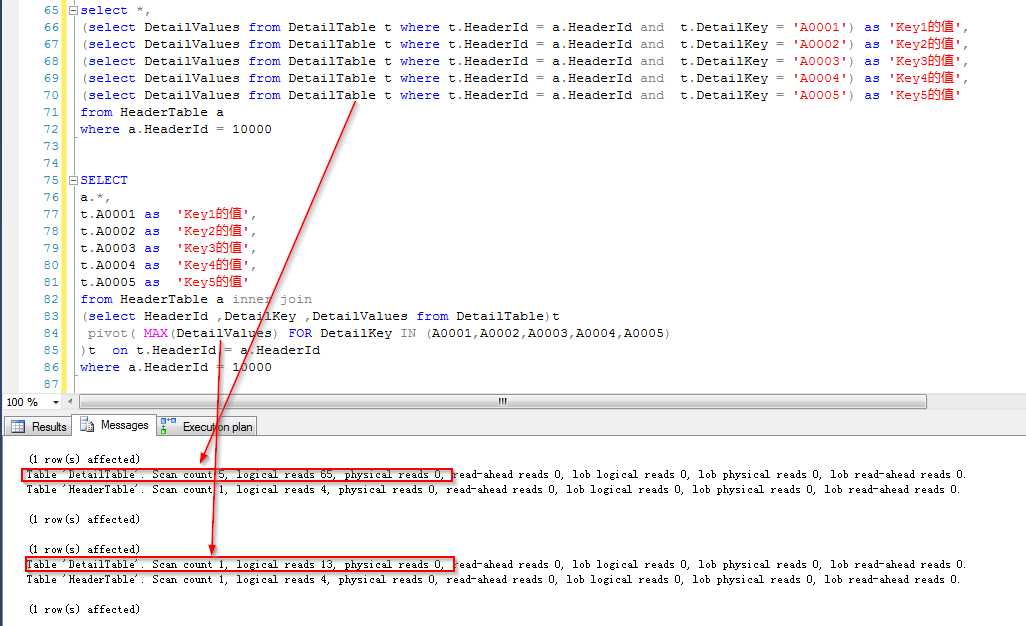
Task: Click 'inner join' text on line 82
Action: pyautogui.click(x=272, y=300)
